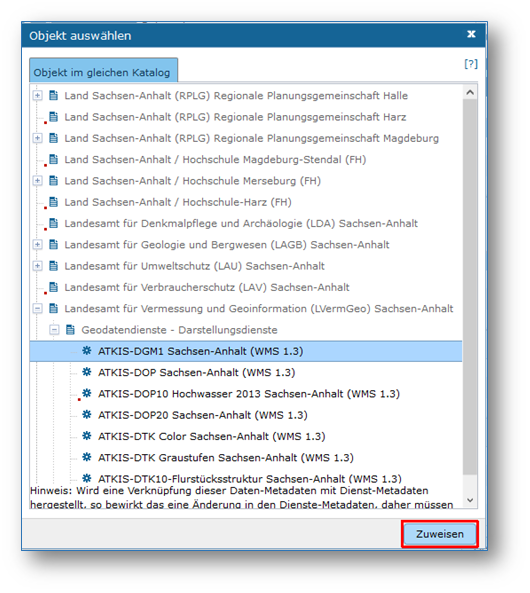The image size is (530, 593).
Task: Click scrollbar down arrow in tree list
Action: click(x=470, y=500)
